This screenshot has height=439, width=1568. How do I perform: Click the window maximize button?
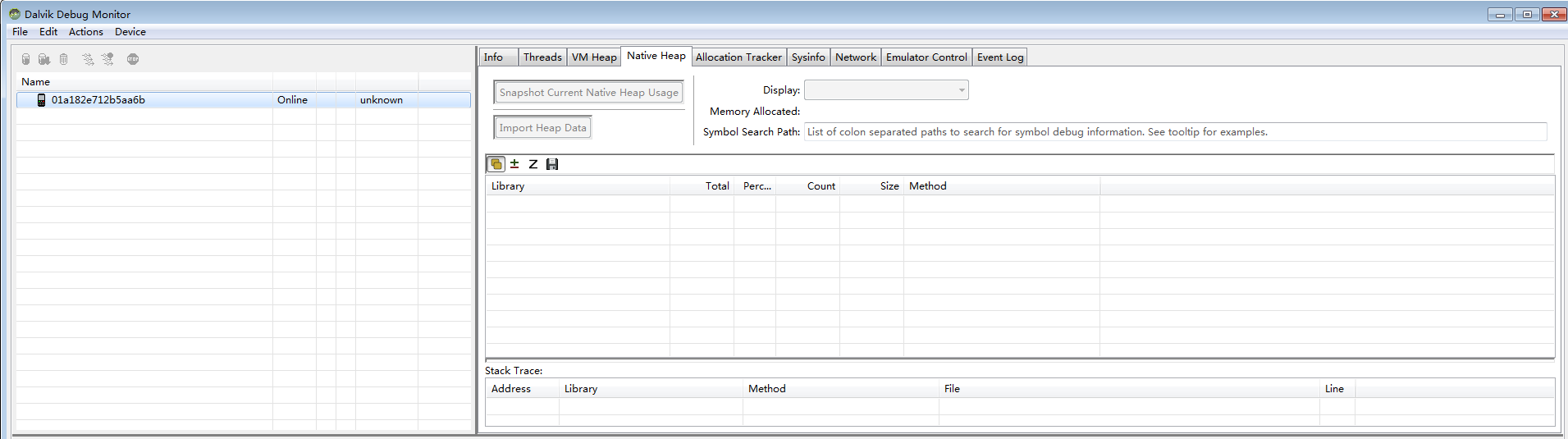1527,14
